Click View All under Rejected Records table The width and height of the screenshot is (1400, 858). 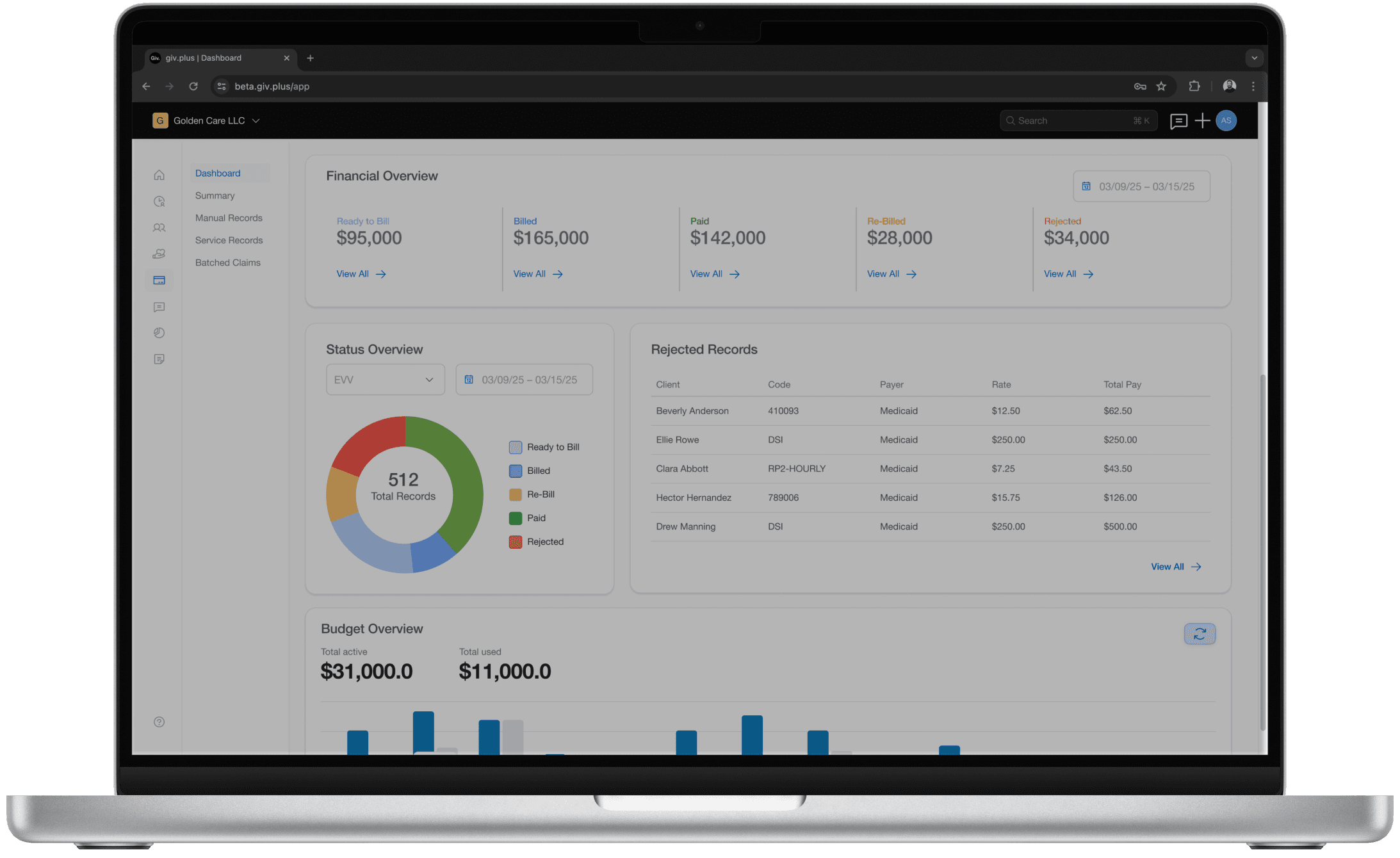pos(1175,567)
